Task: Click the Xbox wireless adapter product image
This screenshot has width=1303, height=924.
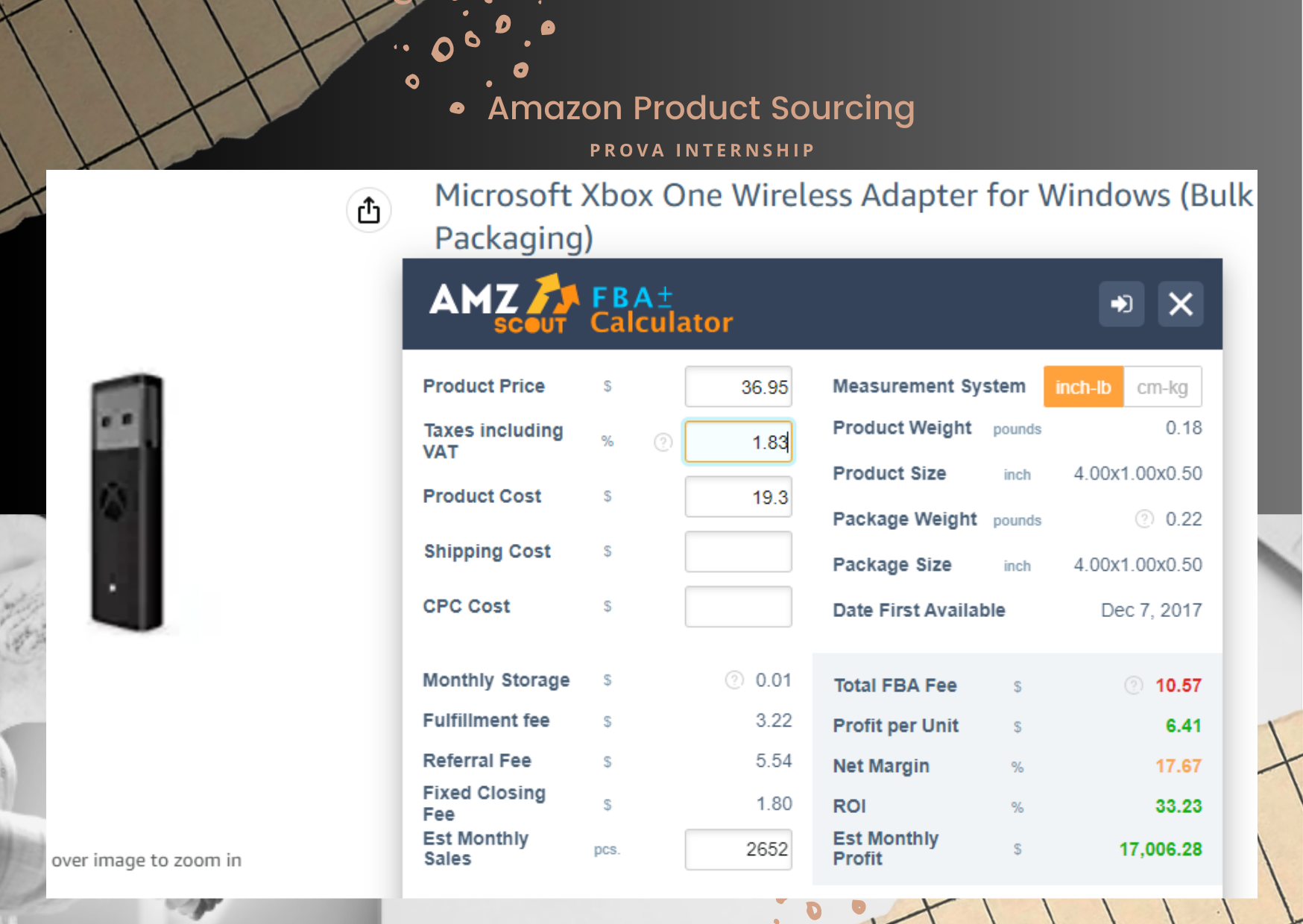Action: (127, 502)
